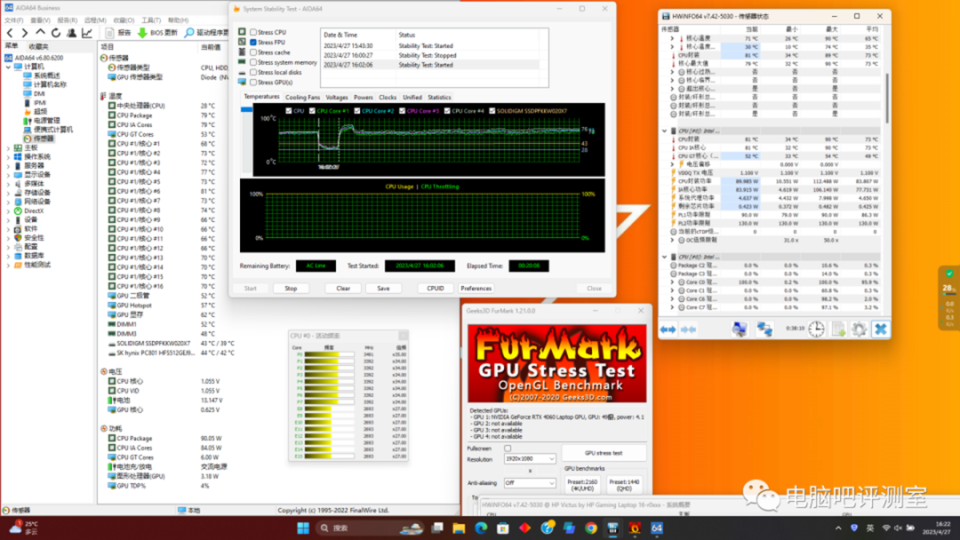Toggle the CPU Core #1 graph checkbox
Viewport: 960px width, 540px height.
pos(312,111)
